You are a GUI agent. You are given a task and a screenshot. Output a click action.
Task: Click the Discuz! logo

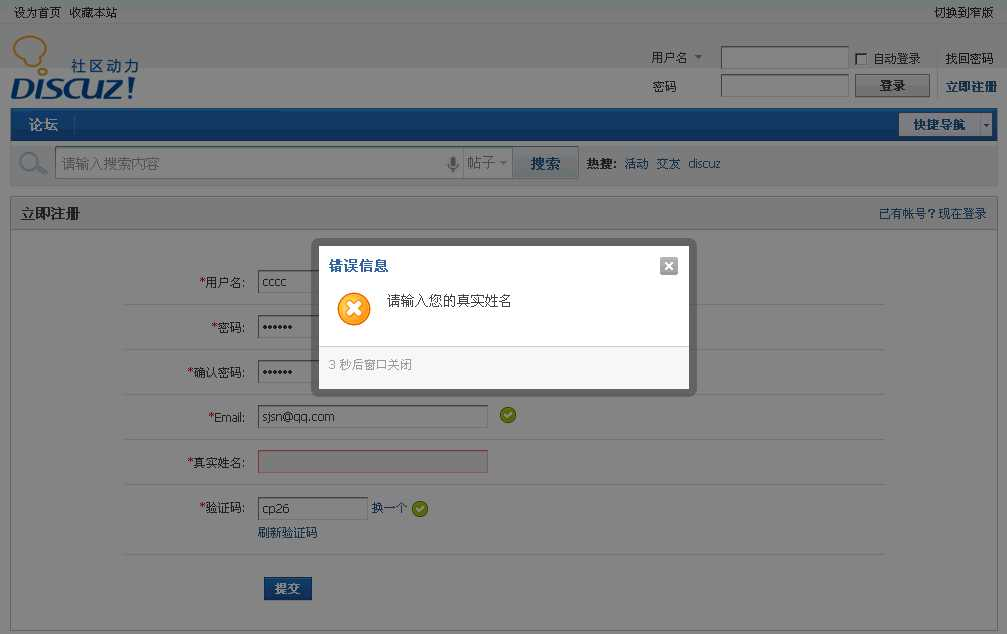[74, 70]
